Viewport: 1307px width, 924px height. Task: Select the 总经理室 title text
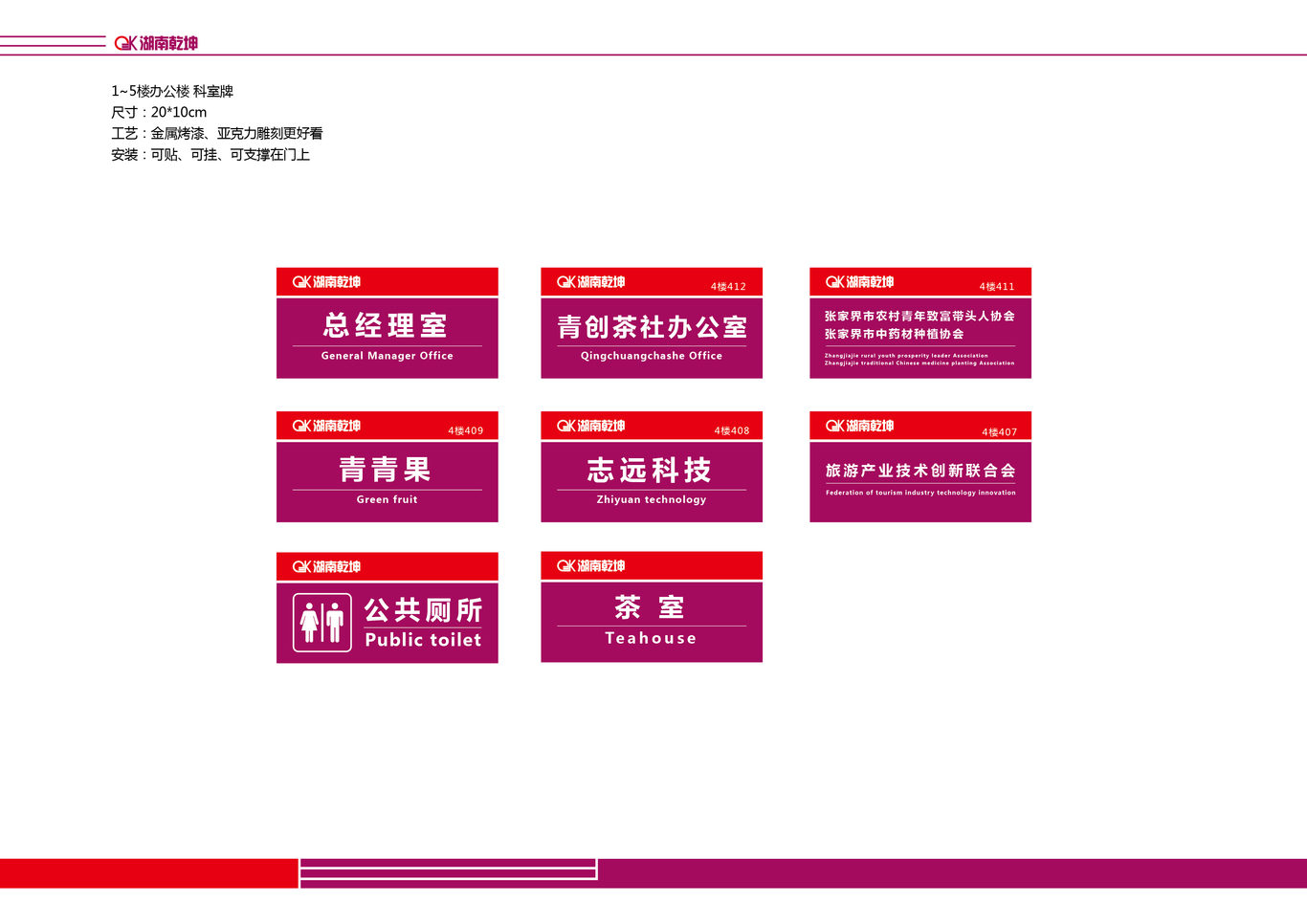(x=386, y=325)
